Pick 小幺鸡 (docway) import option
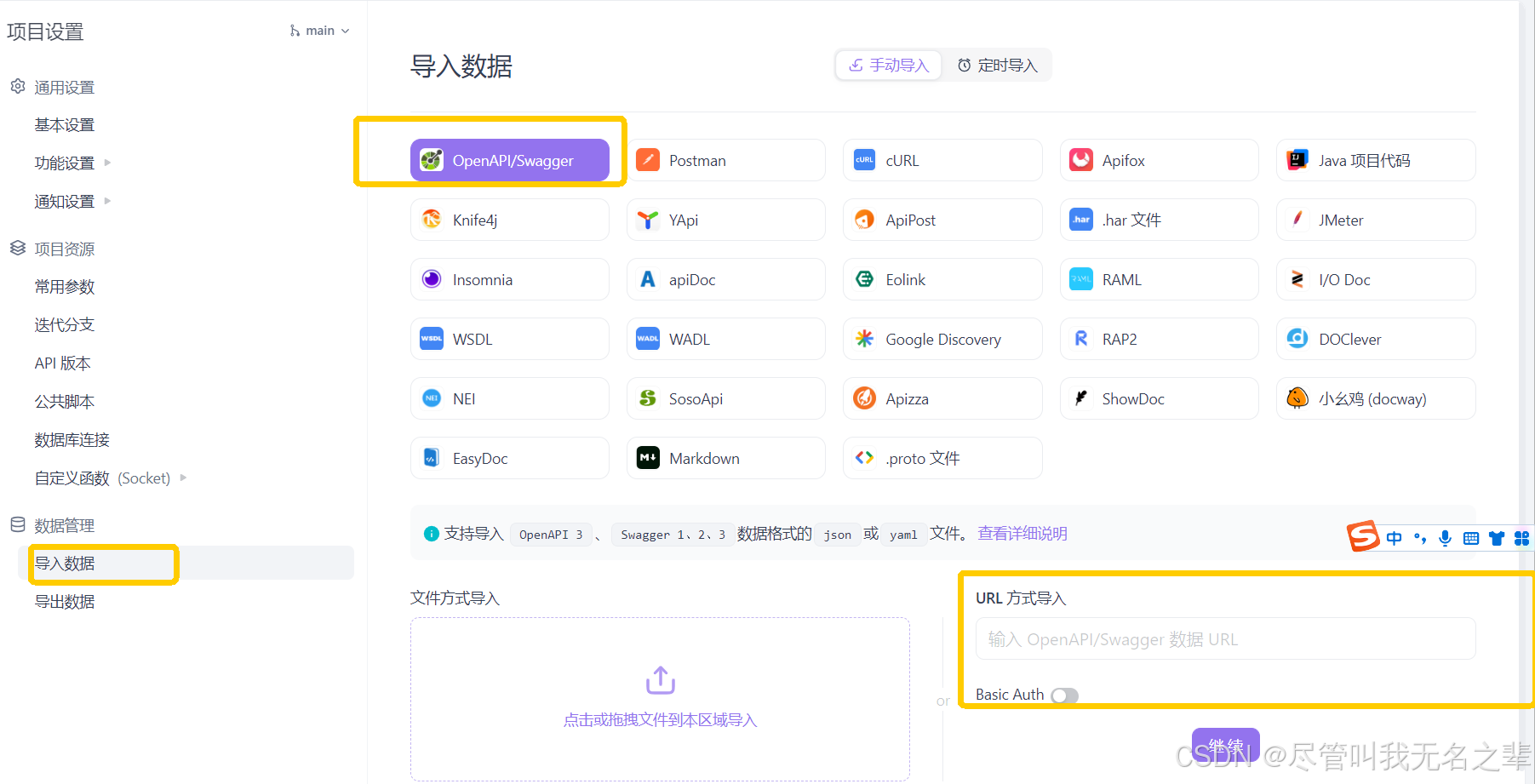The width and height of the screenshot is (1535, 784). 1376,398
